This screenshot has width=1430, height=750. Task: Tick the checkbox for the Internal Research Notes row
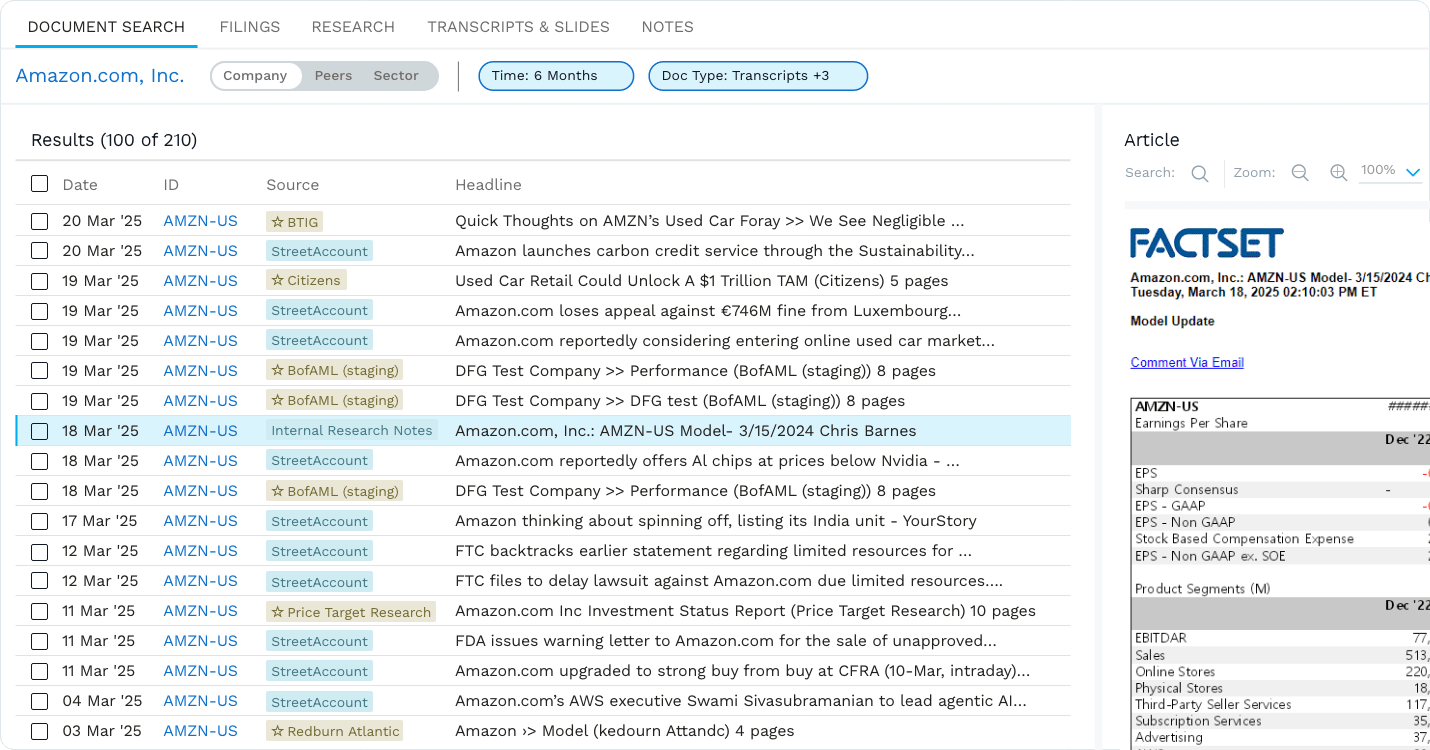39,431
